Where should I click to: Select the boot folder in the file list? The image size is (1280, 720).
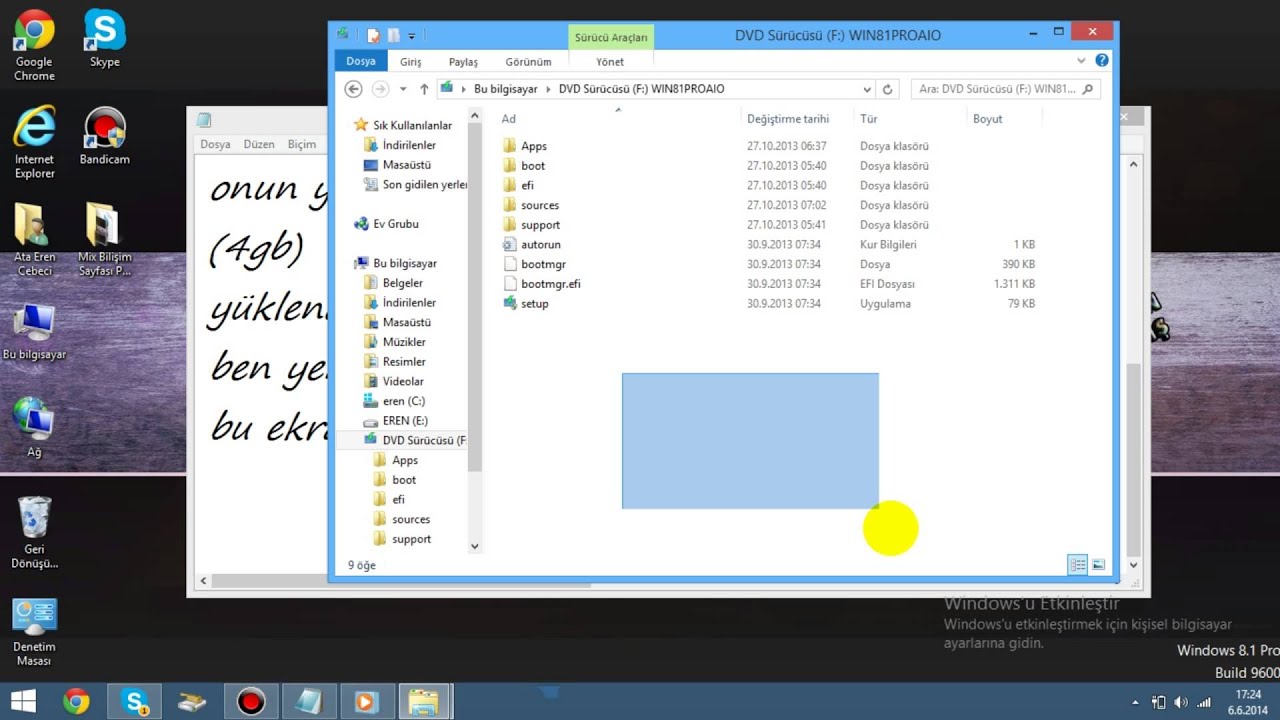(533, 166)
